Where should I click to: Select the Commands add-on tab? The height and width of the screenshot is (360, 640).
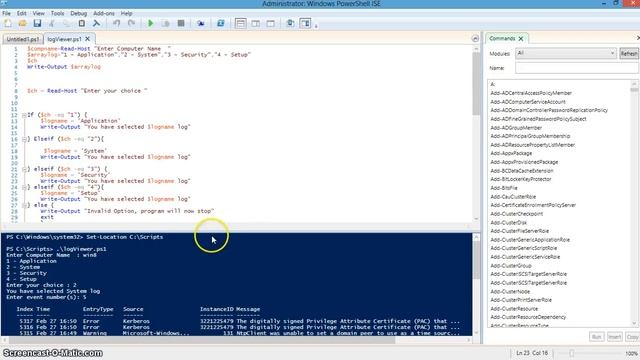pyautogui.click(x=502, y=38)
